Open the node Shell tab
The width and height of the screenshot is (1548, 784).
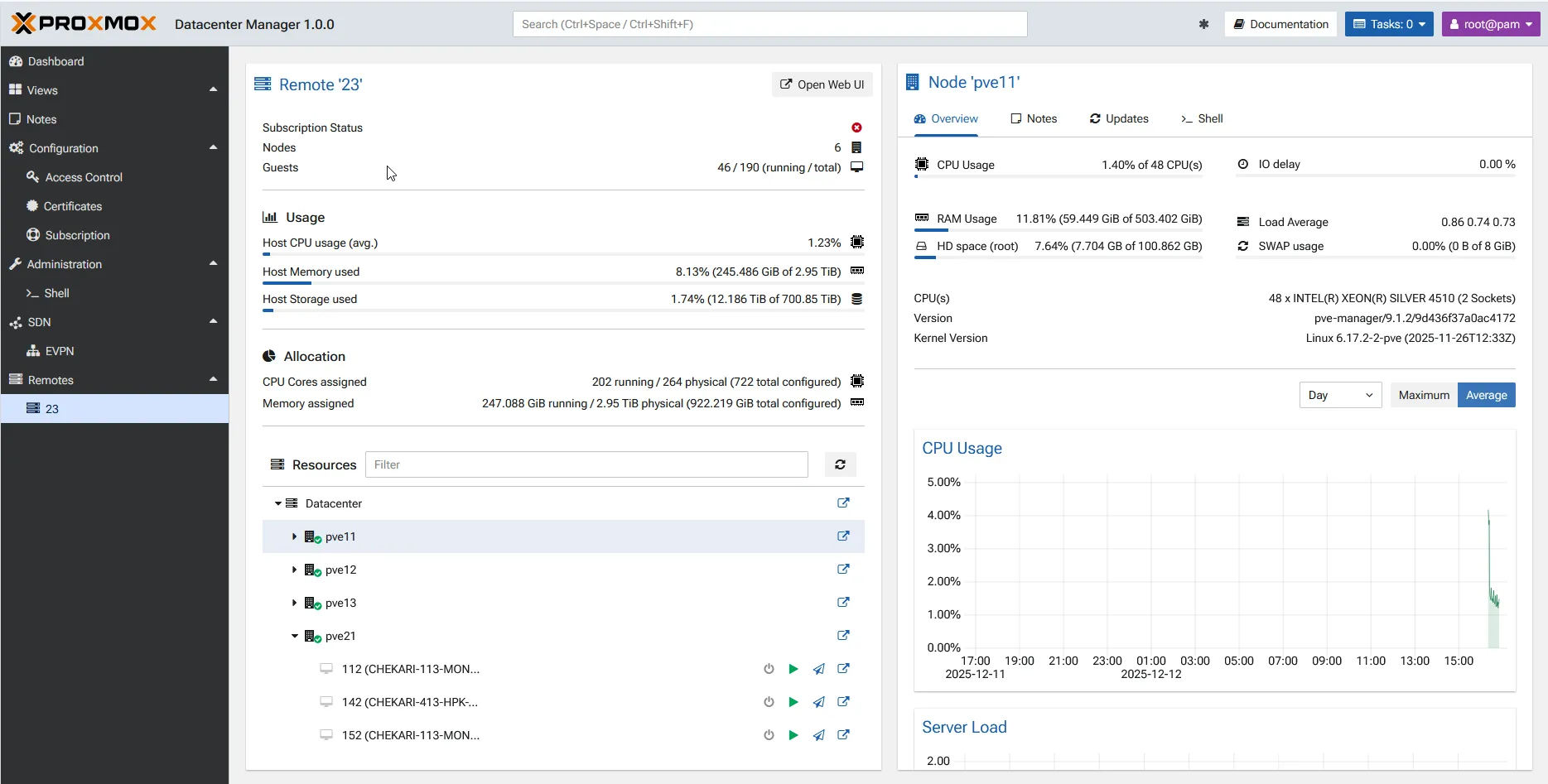pos(1202,118)
